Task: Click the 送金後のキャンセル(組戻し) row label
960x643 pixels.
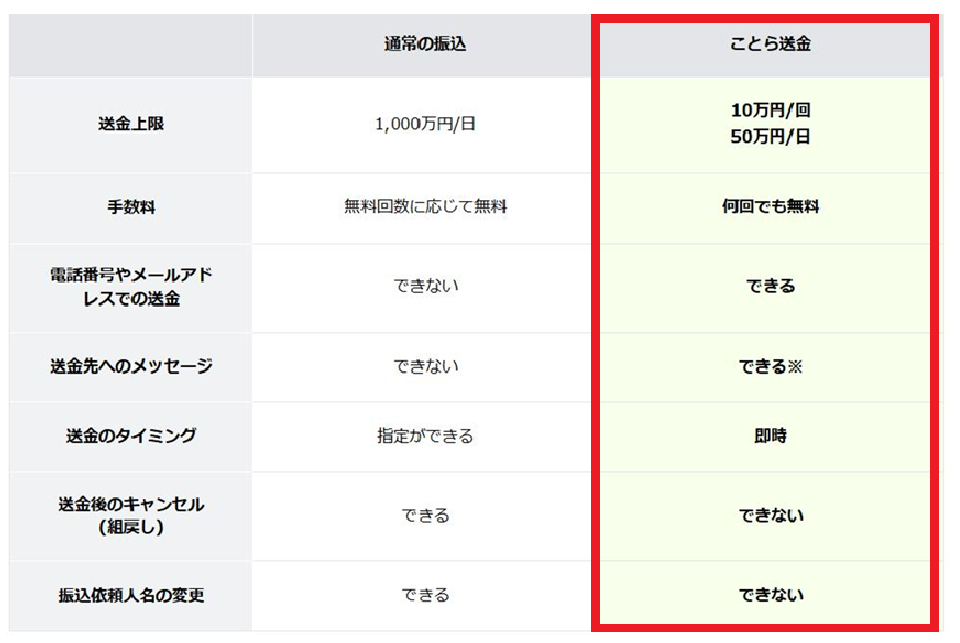Action: pyautogui.click(x=131, y=516)
